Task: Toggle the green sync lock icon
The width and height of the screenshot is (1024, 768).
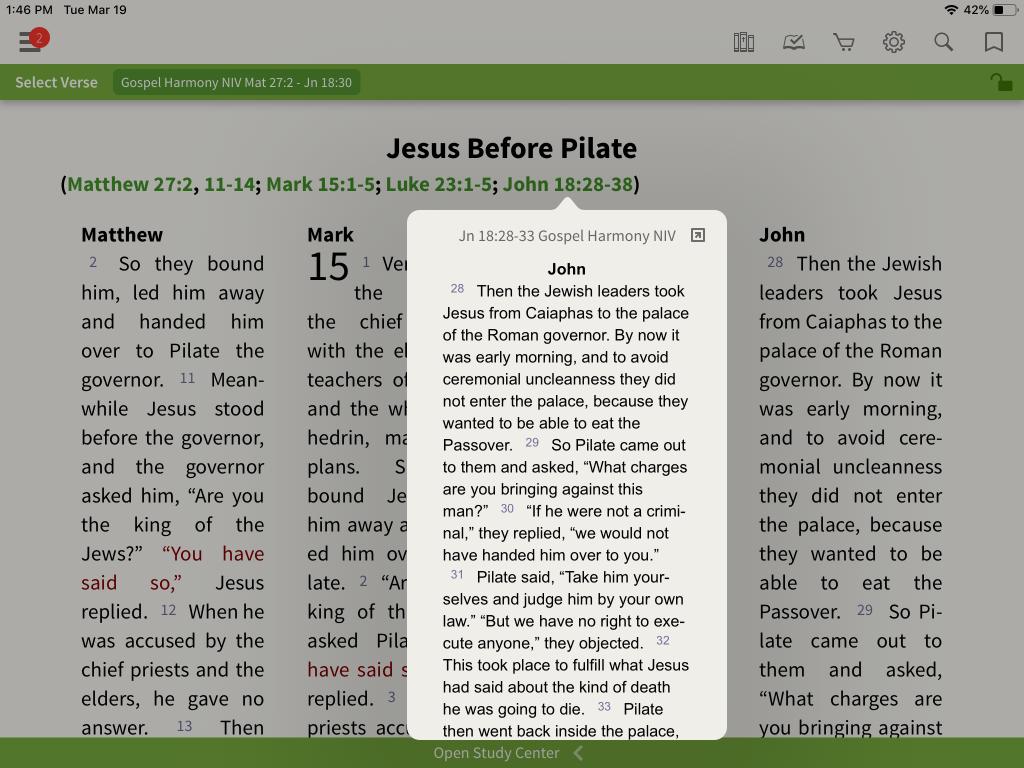Action: coord(1000,82)
